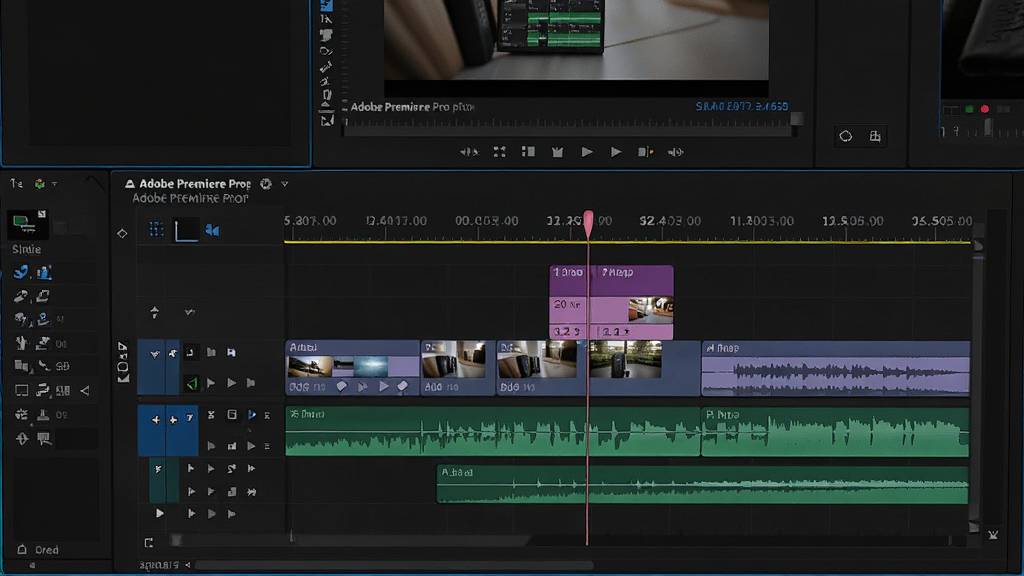Click the icon at the timeline's bottom-right corner
1024x576 pixels.
coord(993,535)
